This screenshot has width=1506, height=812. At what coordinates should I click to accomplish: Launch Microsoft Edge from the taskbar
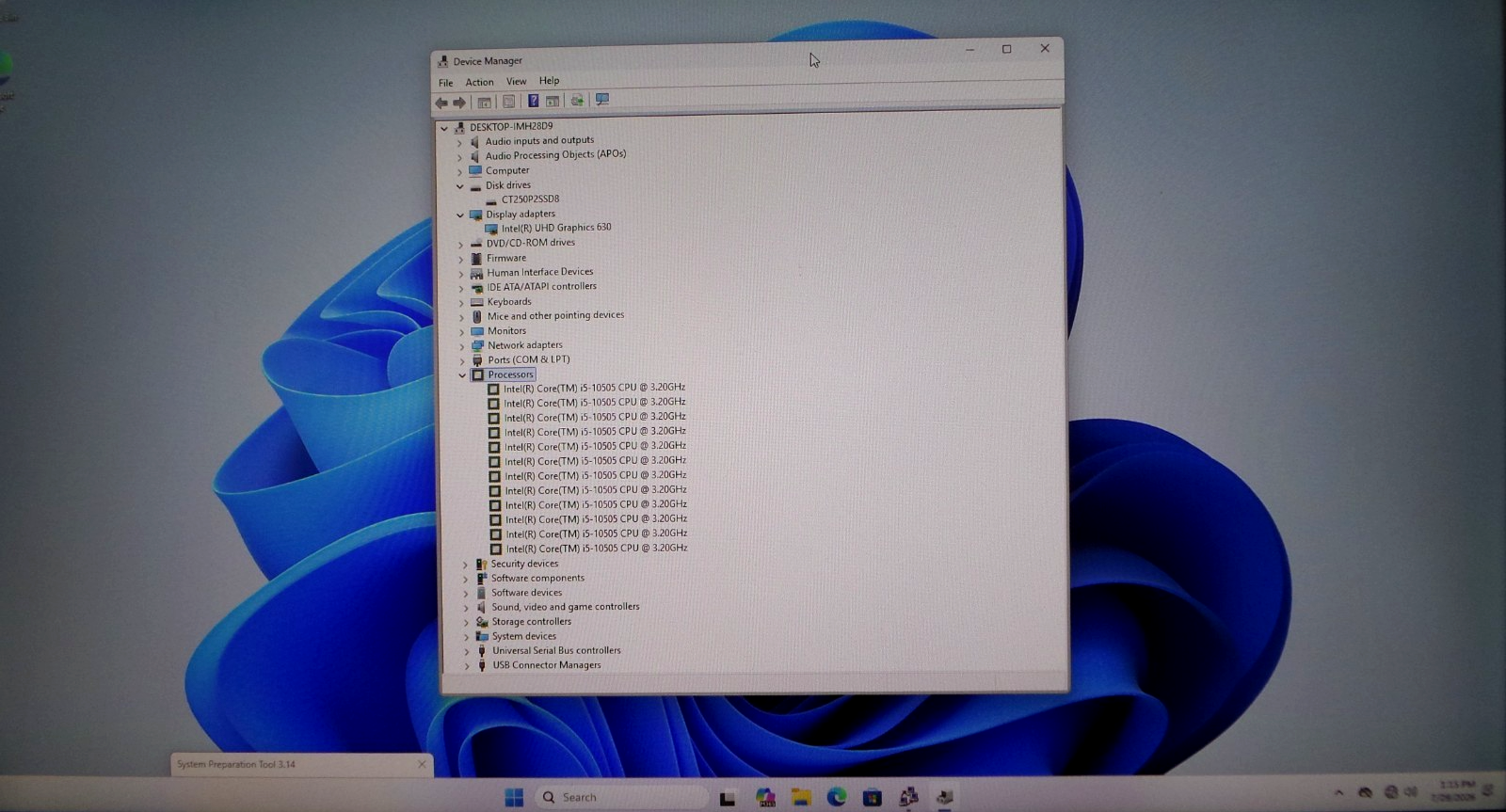(837, 798)
